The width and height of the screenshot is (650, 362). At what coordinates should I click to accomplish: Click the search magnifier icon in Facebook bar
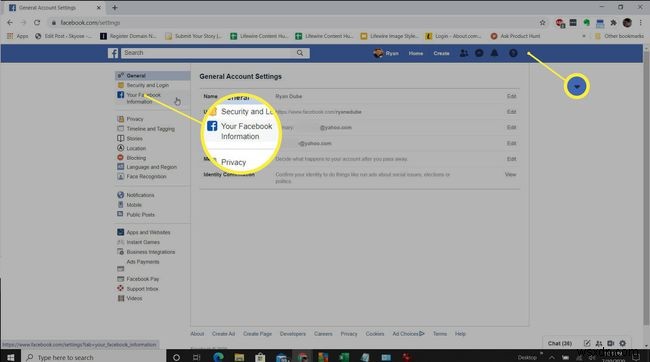[x=300, y=53]
